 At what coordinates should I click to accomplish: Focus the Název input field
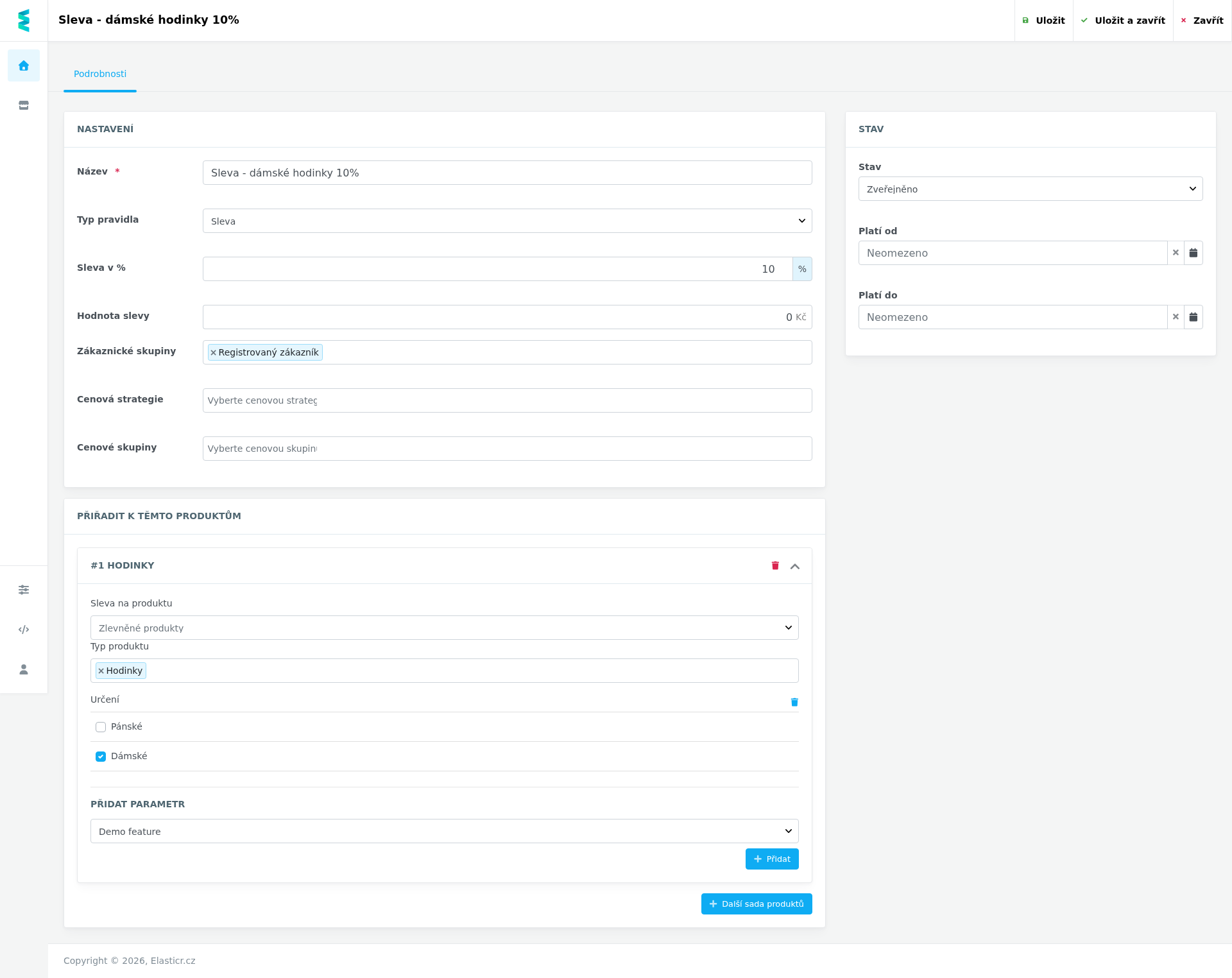point(508,173)
